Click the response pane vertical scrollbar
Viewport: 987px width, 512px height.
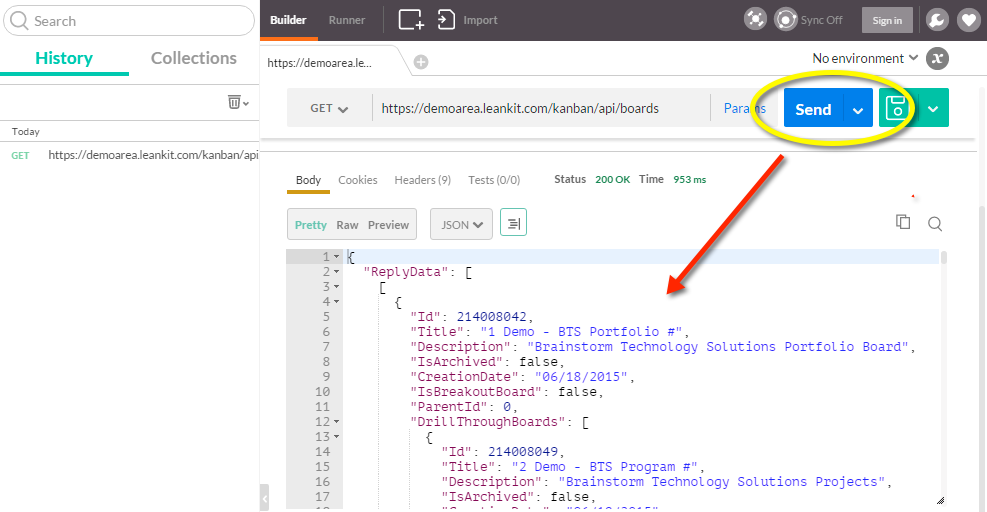point(944,257)
